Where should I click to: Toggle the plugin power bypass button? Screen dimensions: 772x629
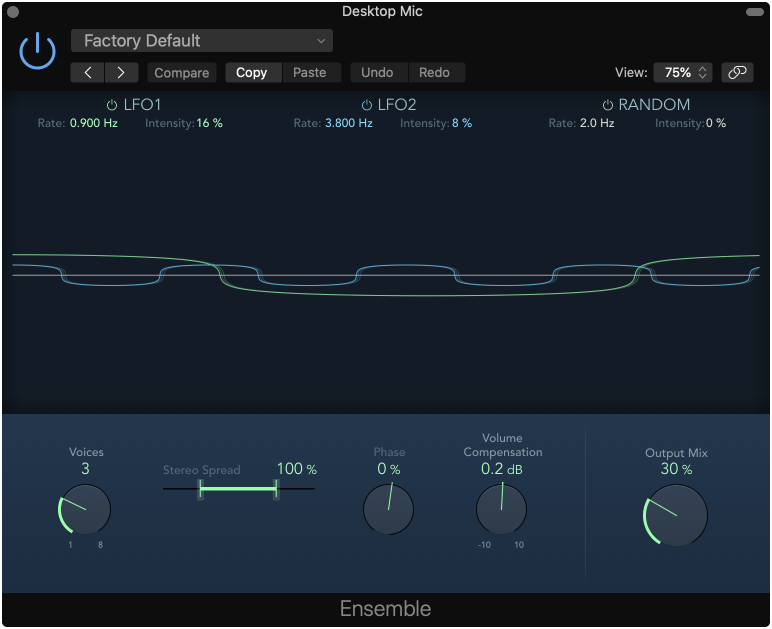[37, 50]
